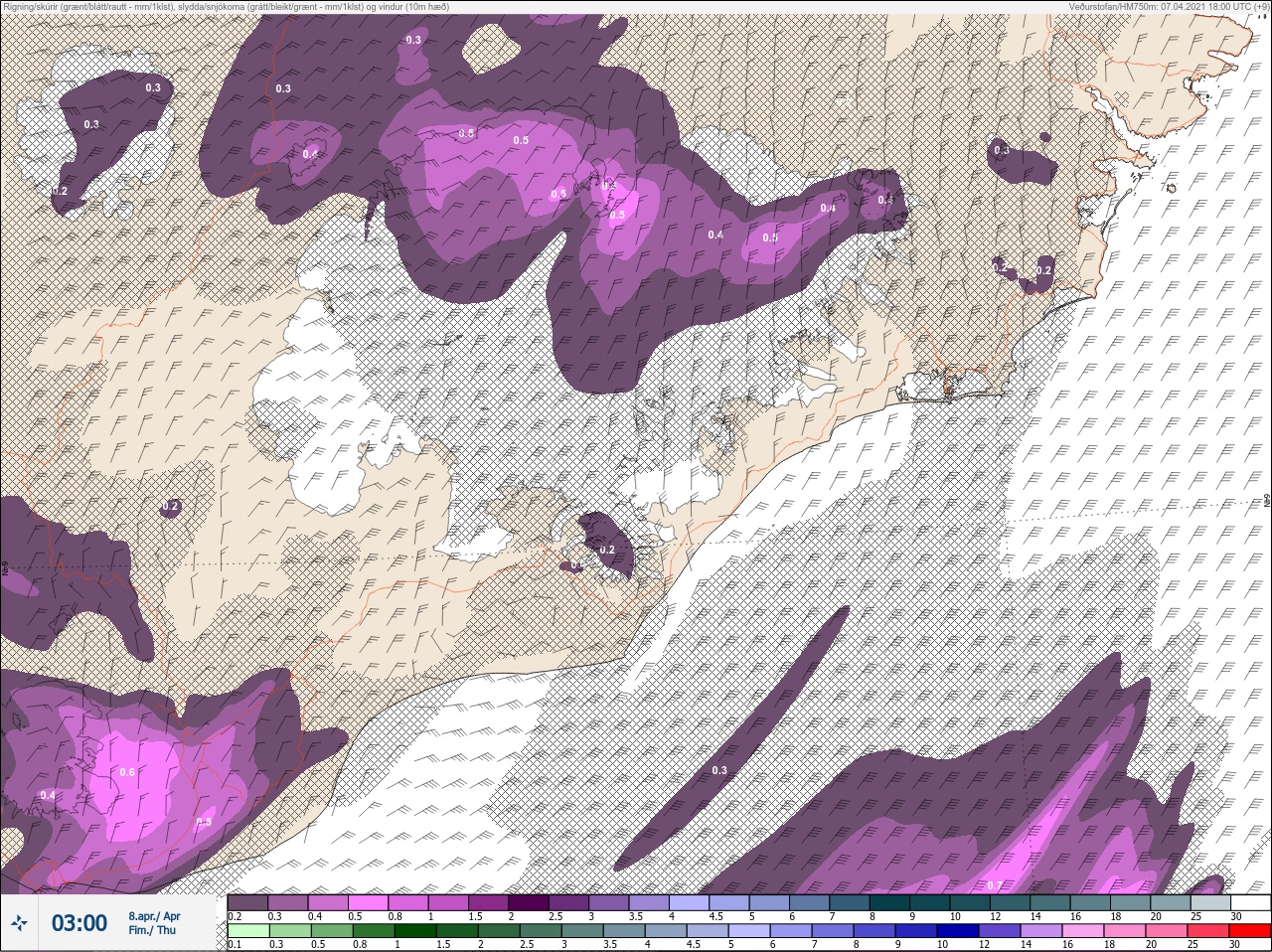Image resolution: width=1272 pixels, height=952 pixels.
Task: Click the '8.apr./ Apr' date label
Action: pyautogui.click(x=154, y=916)
